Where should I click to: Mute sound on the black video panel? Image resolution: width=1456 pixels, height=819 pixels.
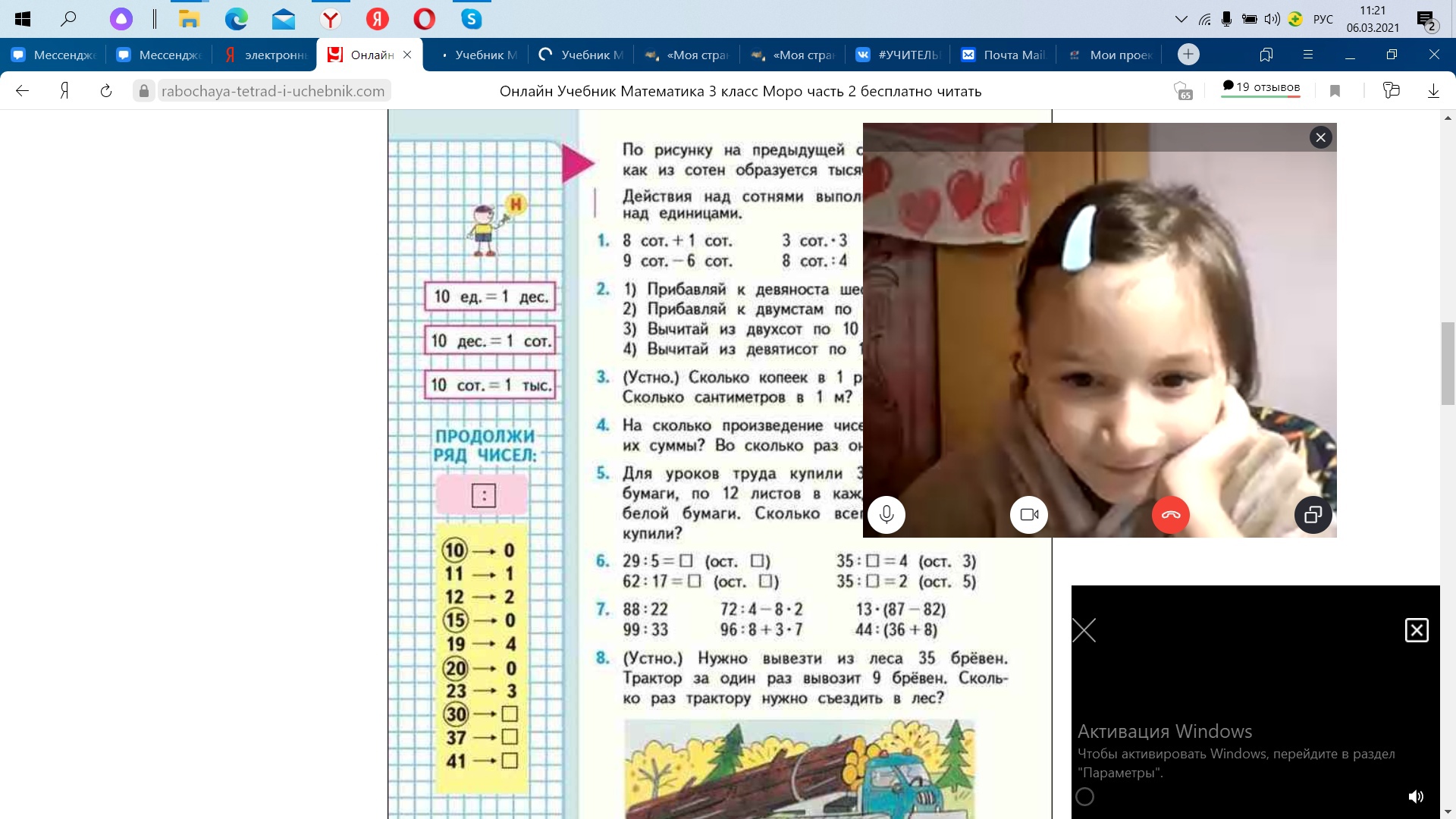pos(1415,796)
